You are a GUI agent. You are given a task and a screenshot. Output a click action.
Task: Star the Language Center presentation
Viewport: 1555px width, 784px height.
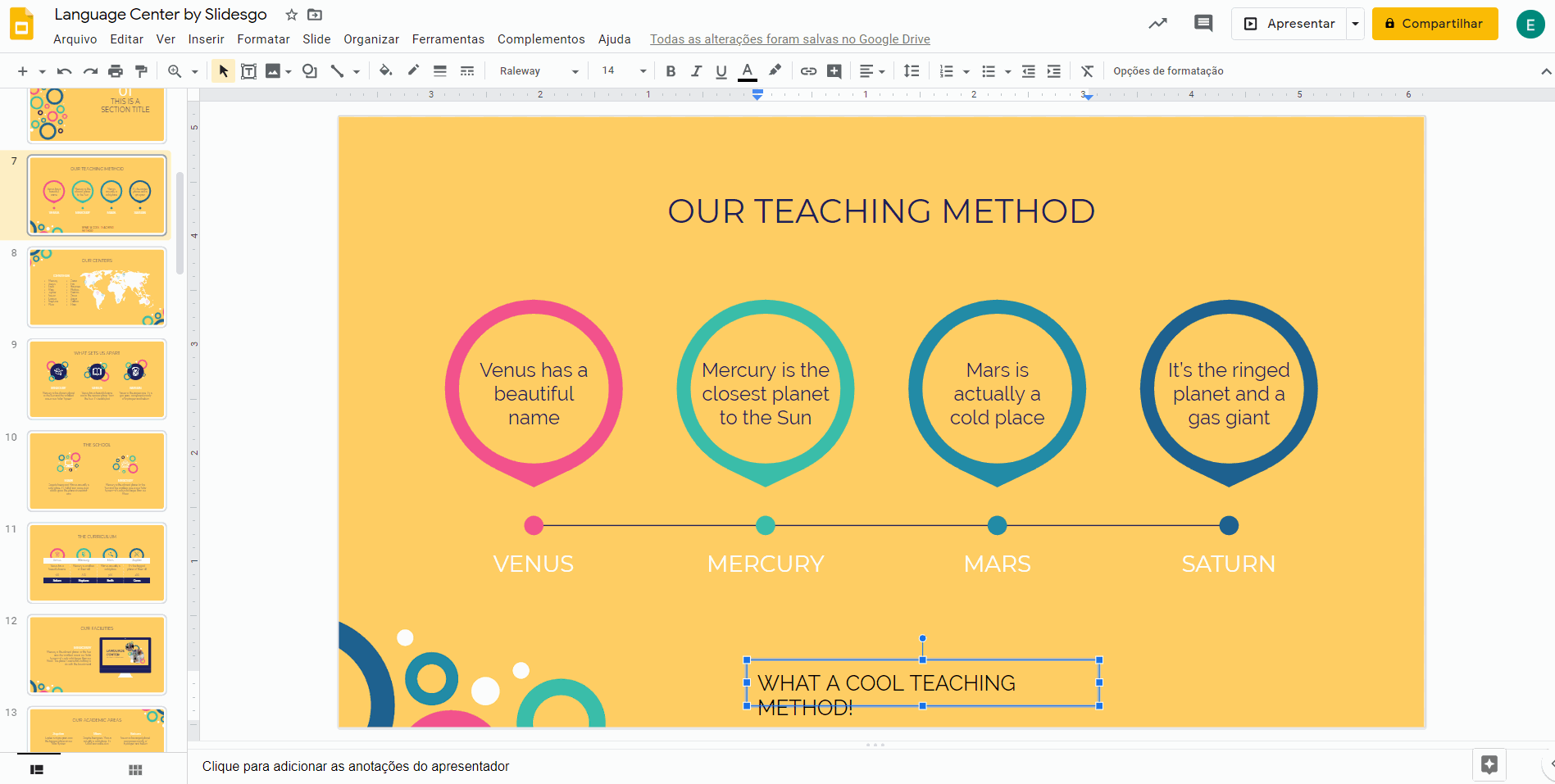point(291,15)
